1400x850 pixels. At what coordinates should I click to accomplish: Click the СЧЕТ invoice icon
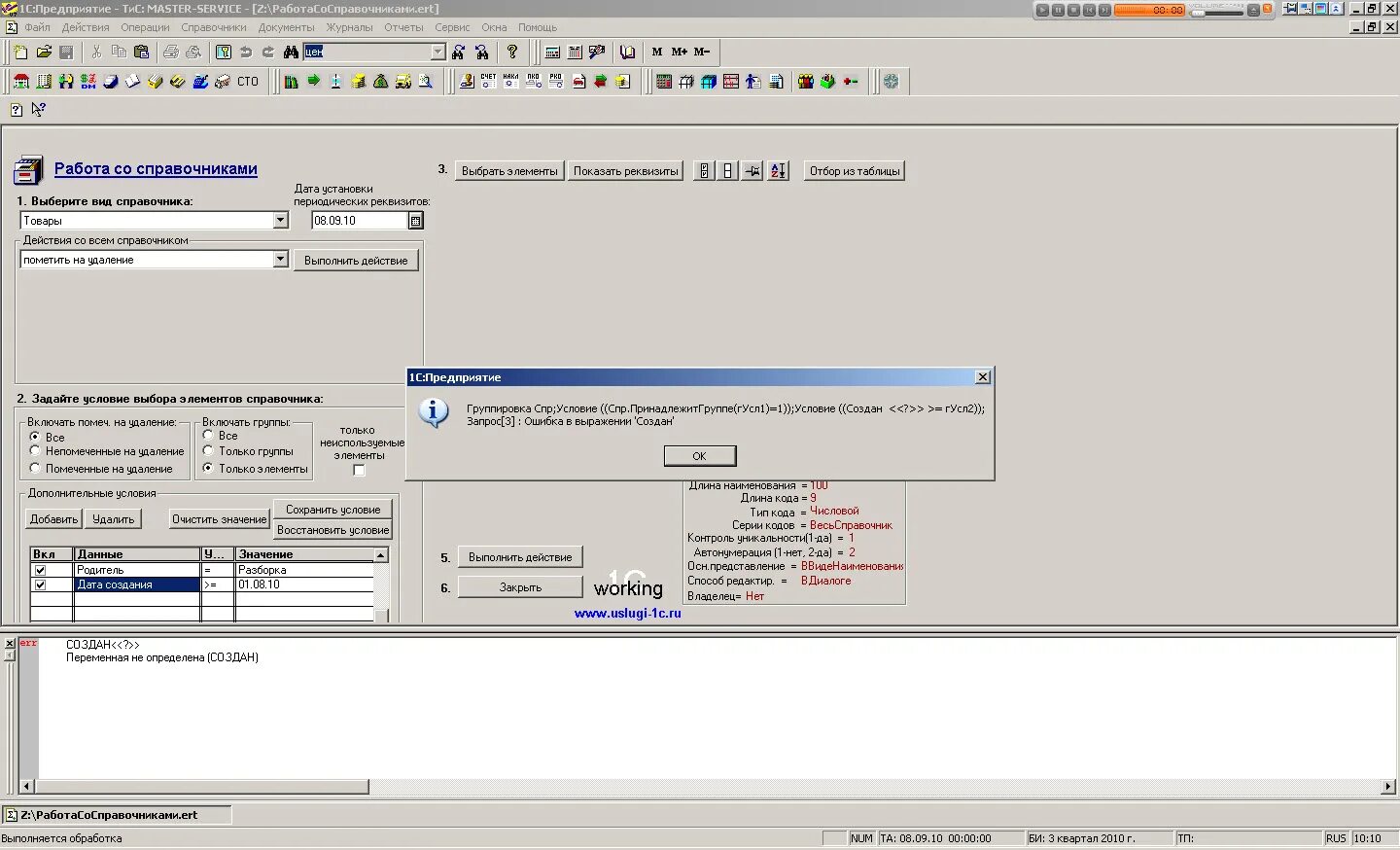pyautogui.click(x=488, y=82)
